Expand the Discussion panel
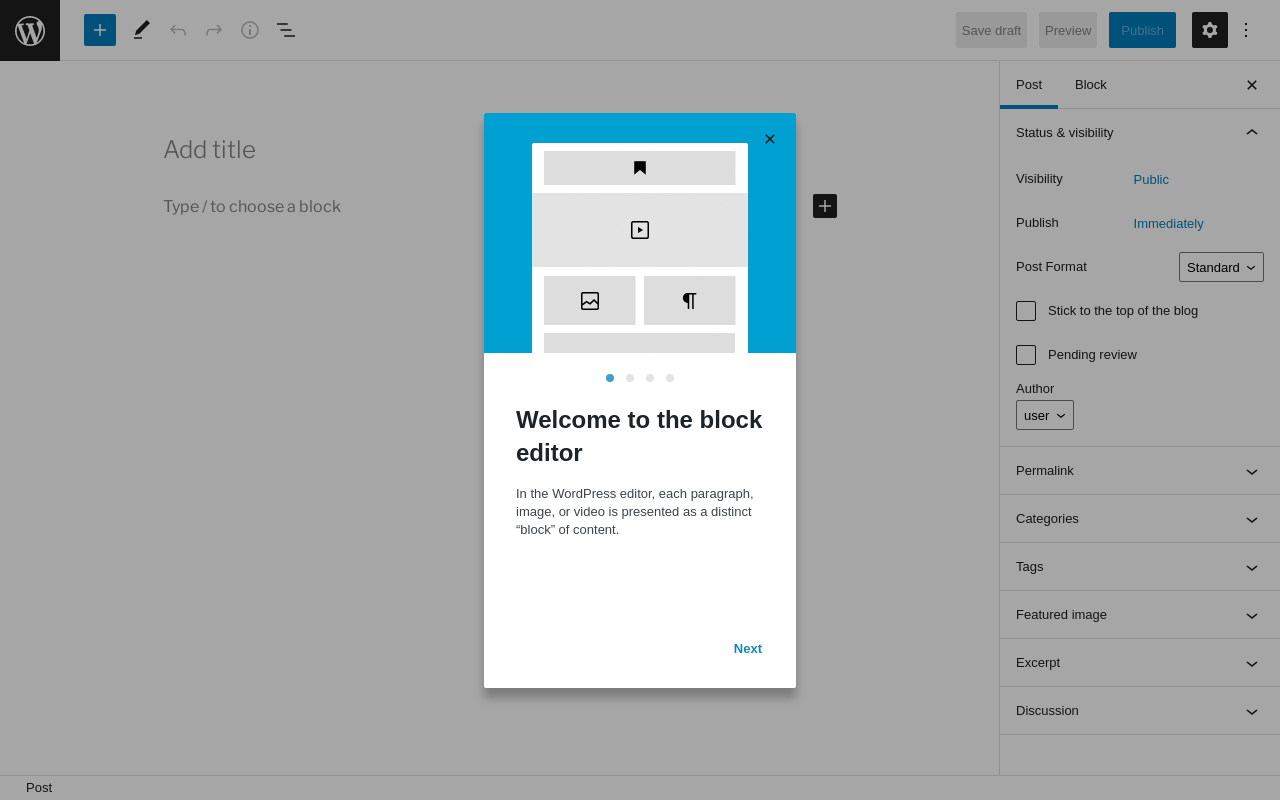 [x=1140, y=711]
